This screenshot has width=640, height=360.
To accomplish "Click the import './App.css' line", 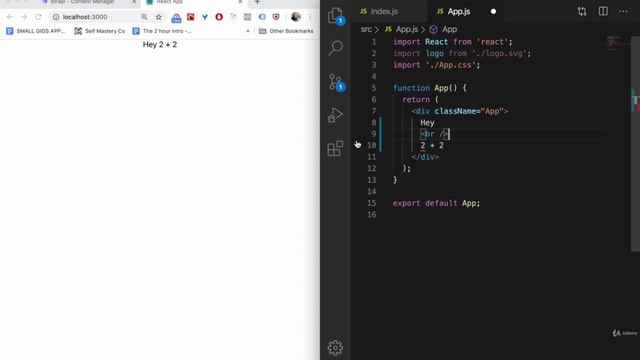I will pos(436,65).
